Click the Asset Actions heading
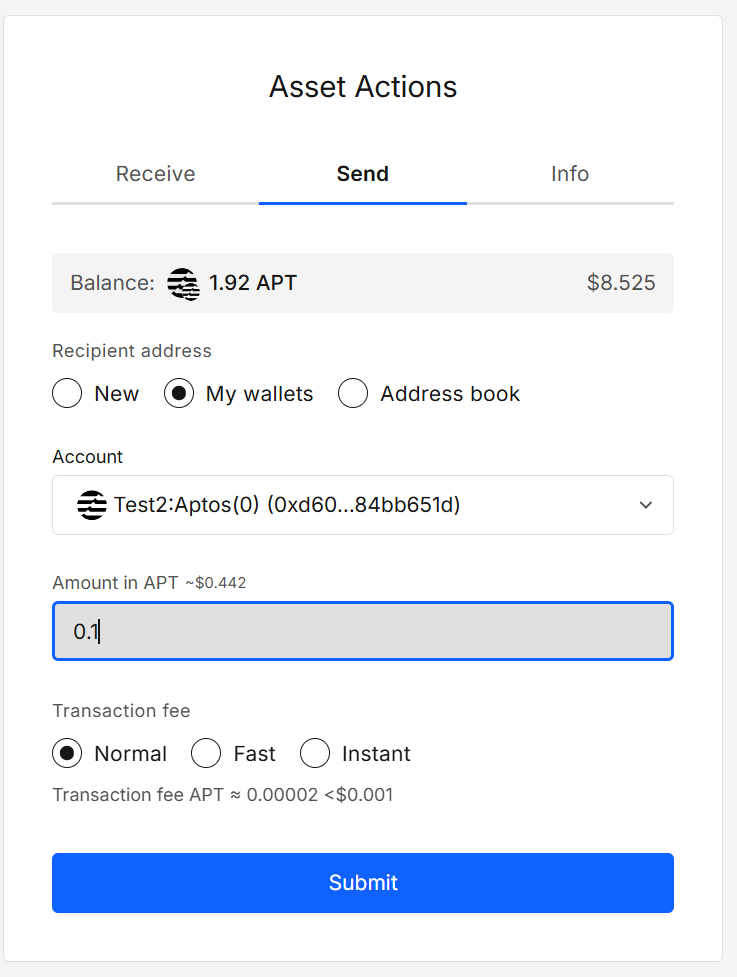This screenshot has width=737, height=977. (x=362, y=87)
